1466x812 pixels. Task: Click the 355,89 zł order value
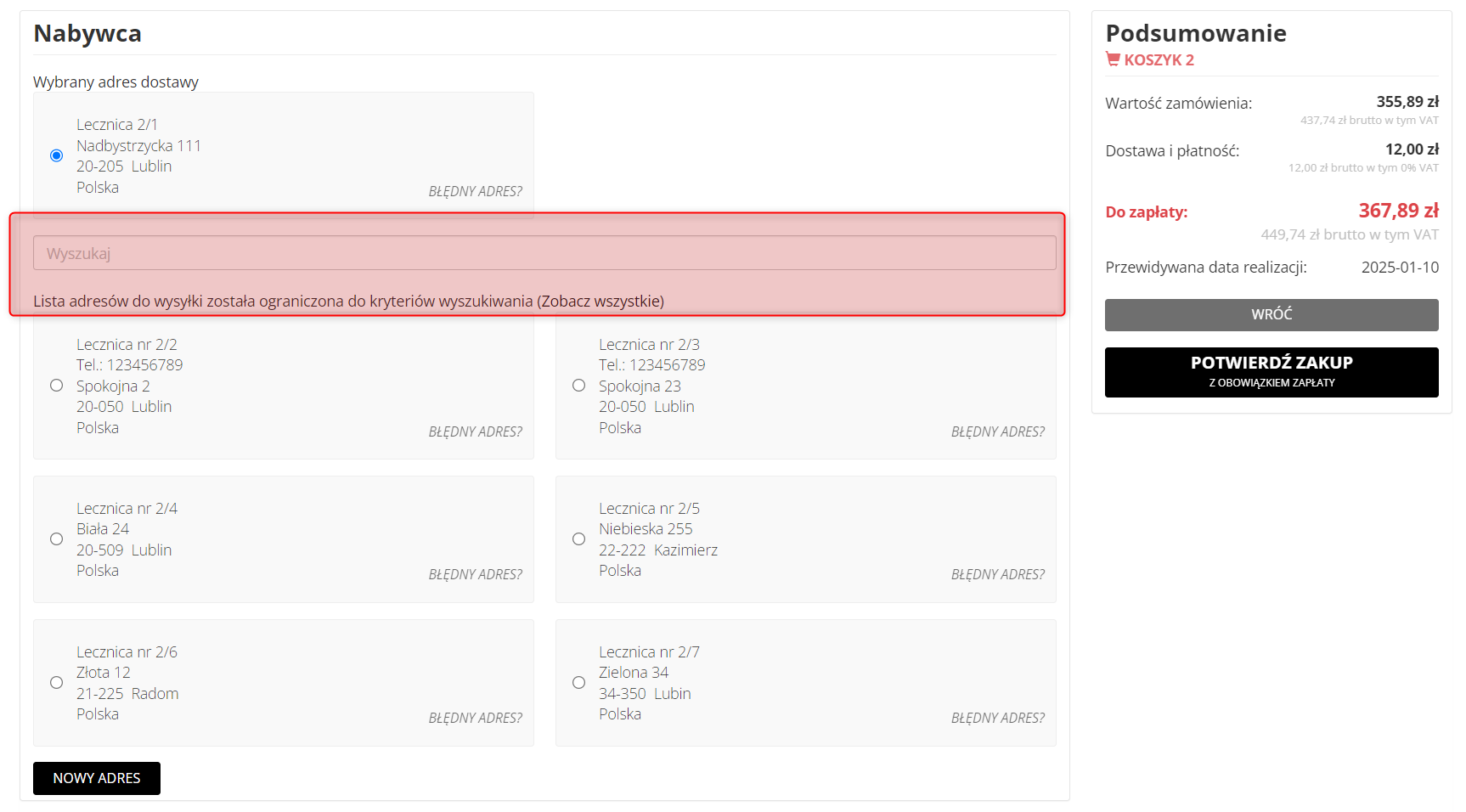pyautogui.click(x=1407, y=102)
